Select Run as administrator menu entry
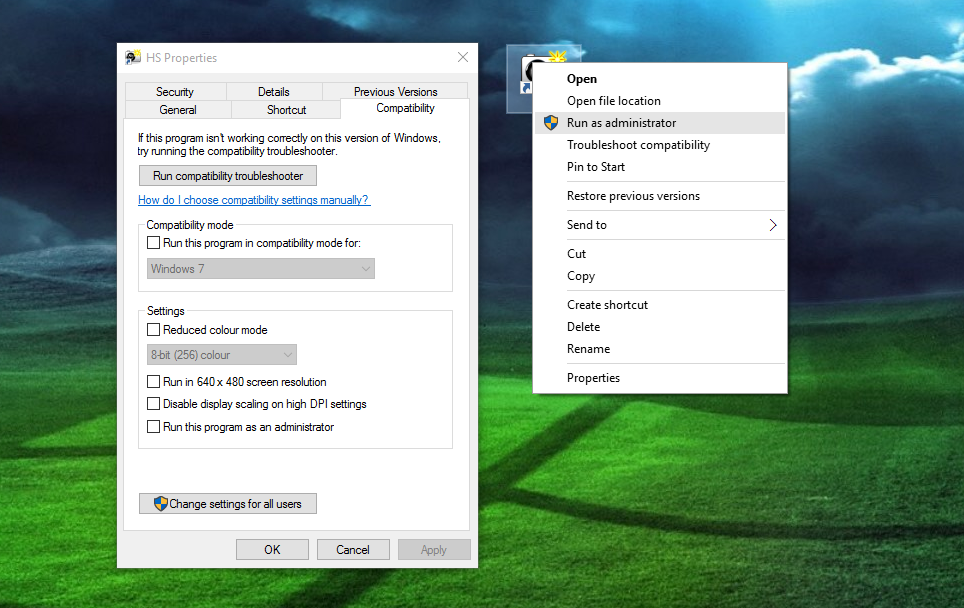Viewport: 964px width, 608px height. [660, 123]
